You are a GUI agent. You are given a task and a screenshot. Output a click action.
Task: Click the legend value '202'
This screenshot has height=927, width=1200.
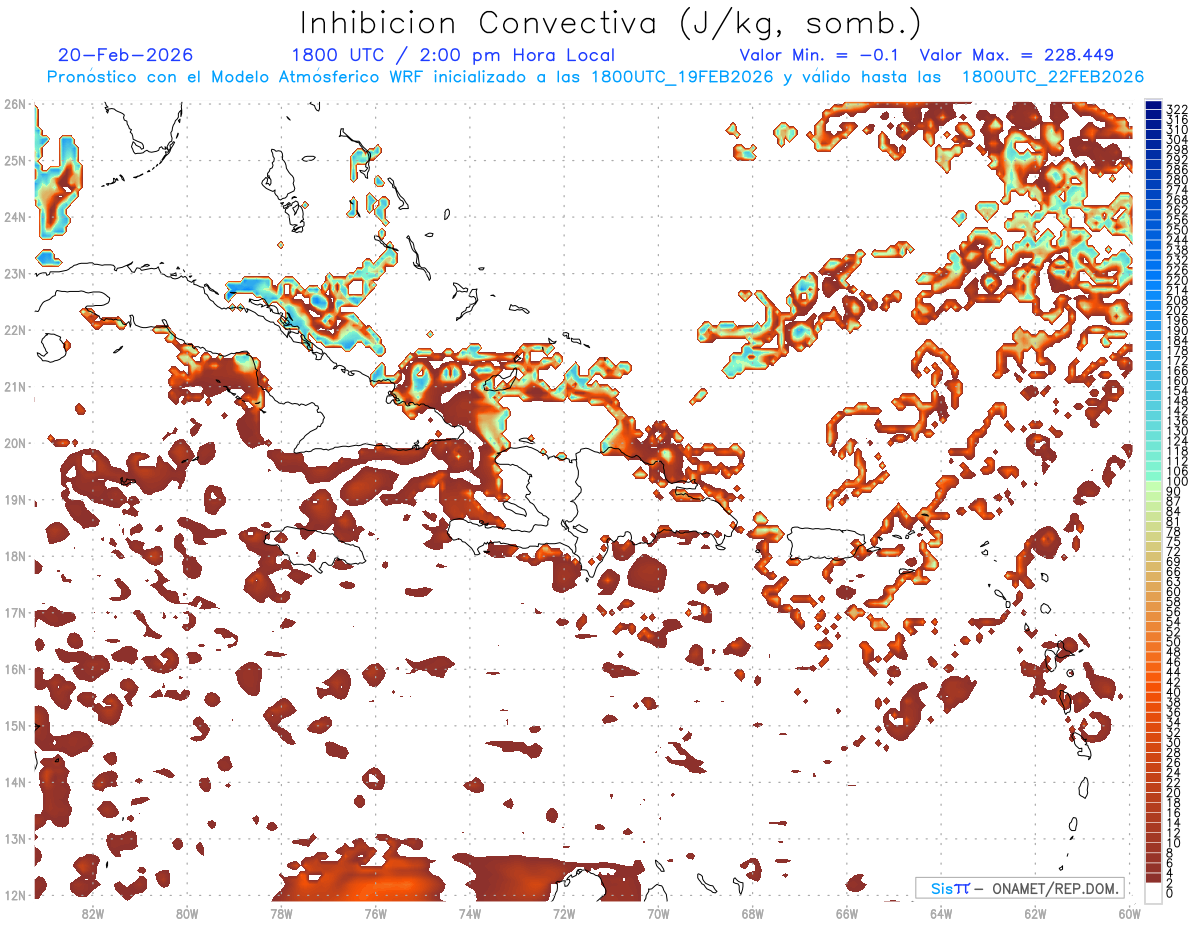pos(1177,311)
